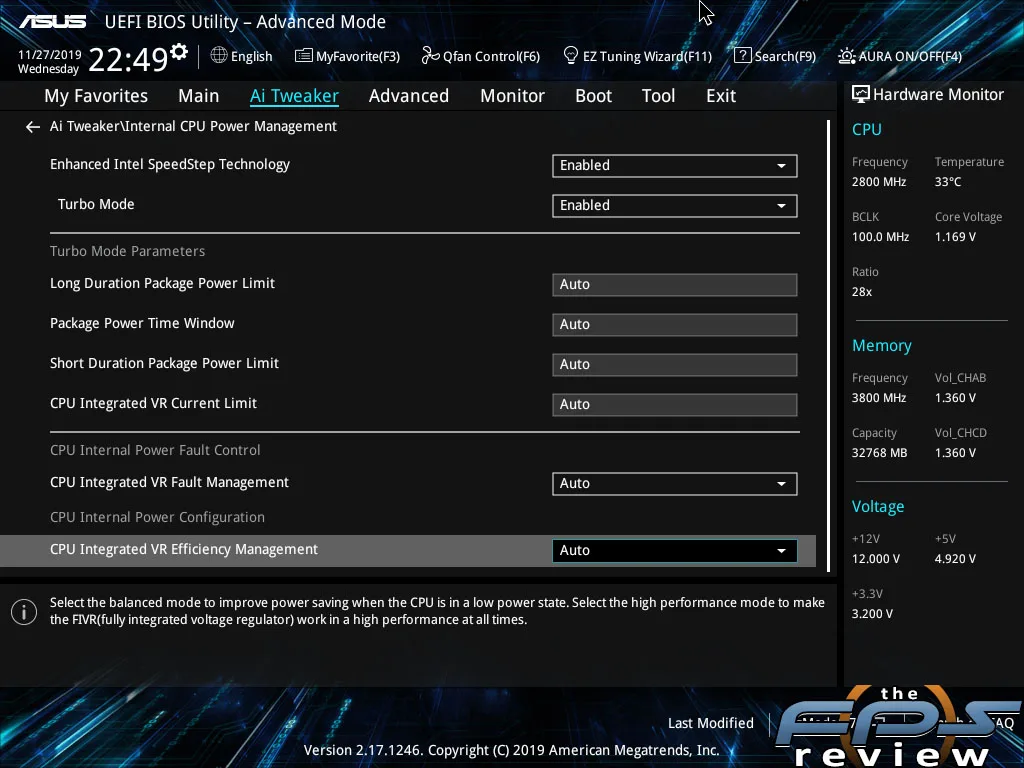
Task: Click BCLK value 100.0 MHz
Action: (880, 237)
